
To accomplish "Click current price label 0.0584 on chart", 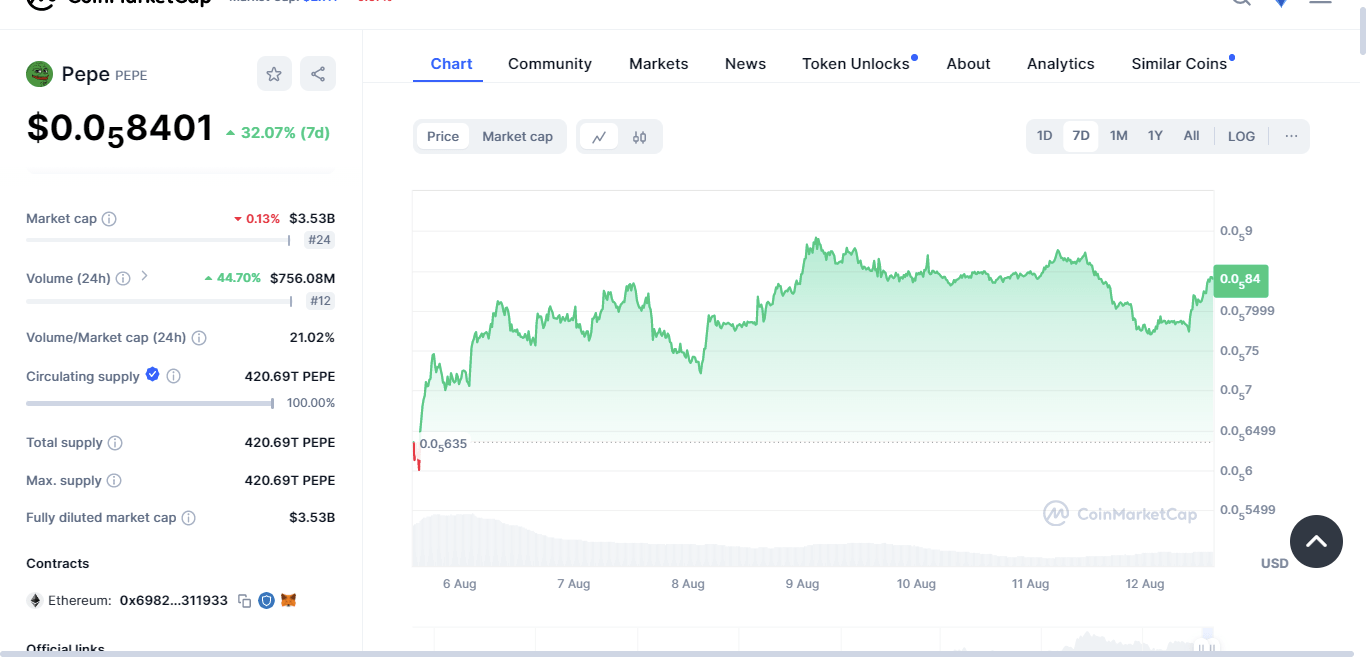I will 1240,280.
